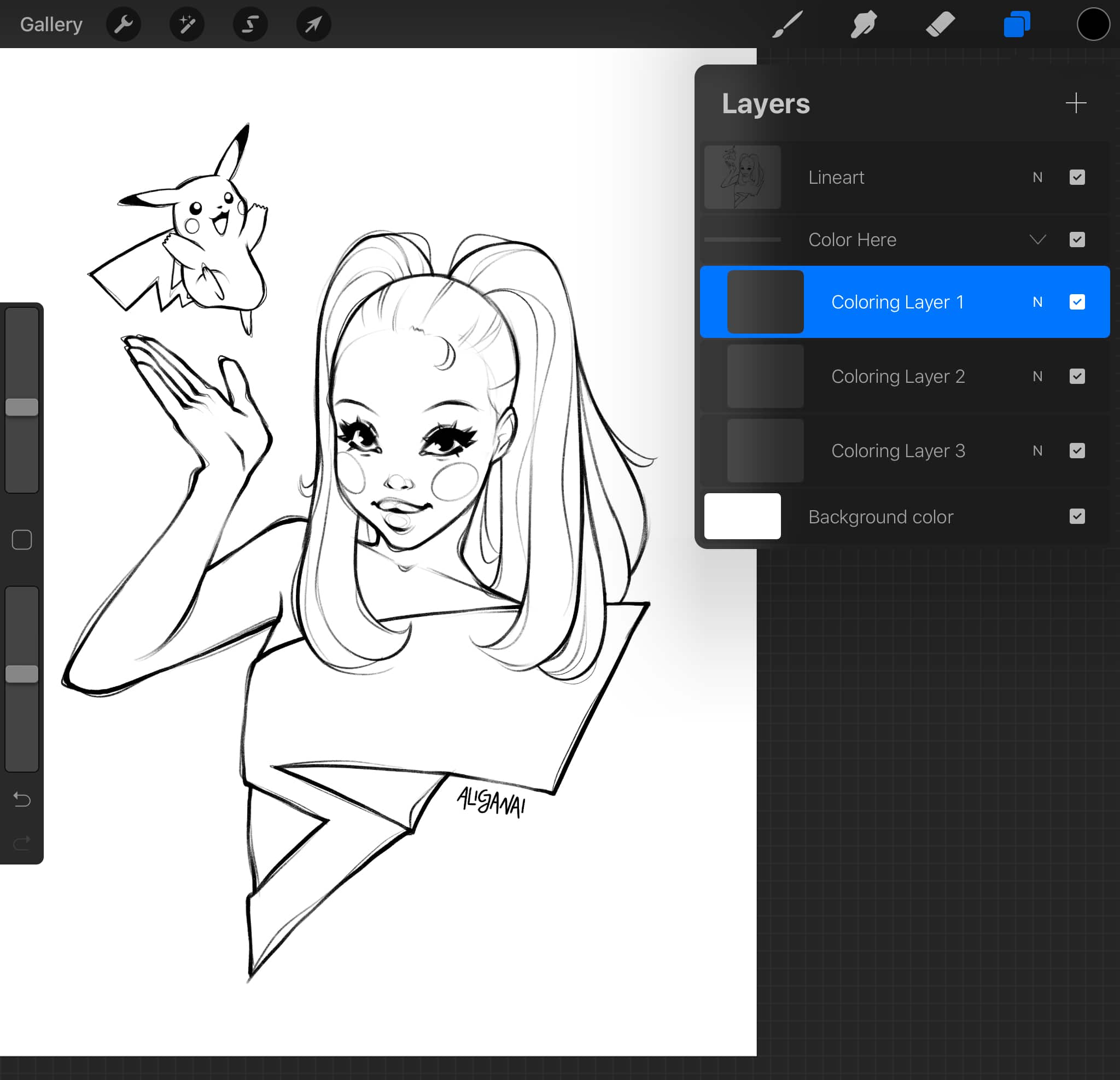Return to Gallery
1120x1080 pixels.
click(51, 24)
